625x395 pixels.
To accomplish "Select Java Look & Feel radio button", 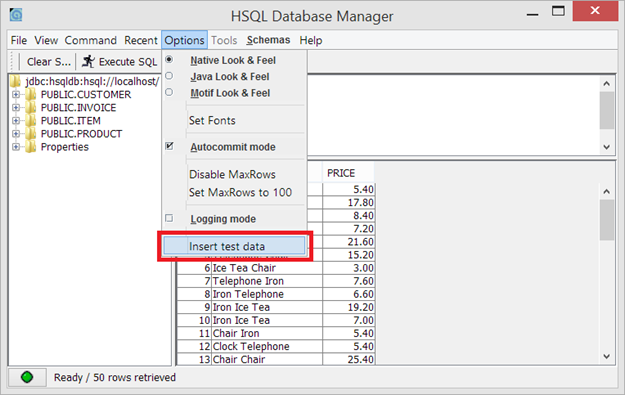I will coord(169,76).
